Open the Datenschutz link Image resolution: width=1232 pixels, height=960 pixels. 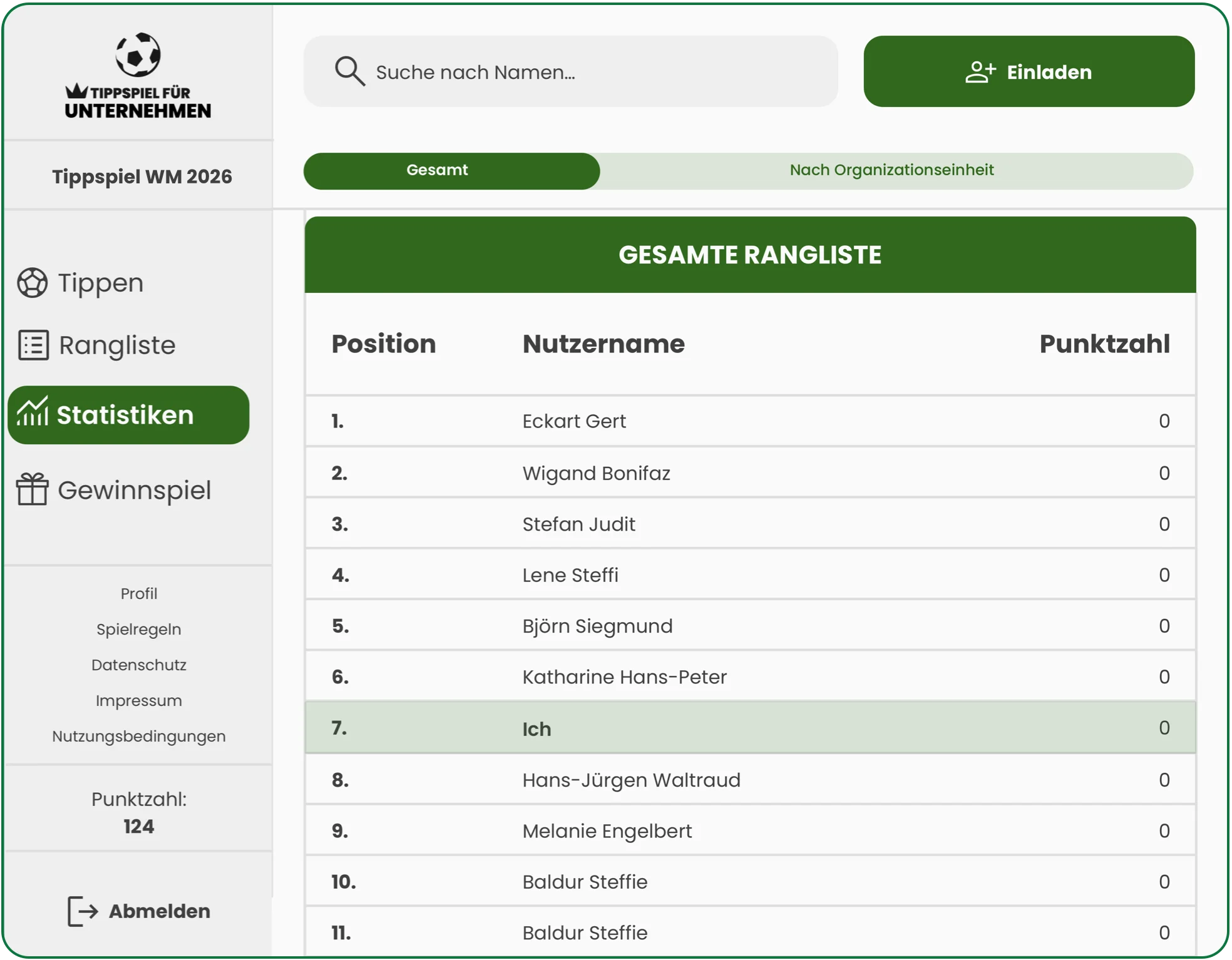138,665
